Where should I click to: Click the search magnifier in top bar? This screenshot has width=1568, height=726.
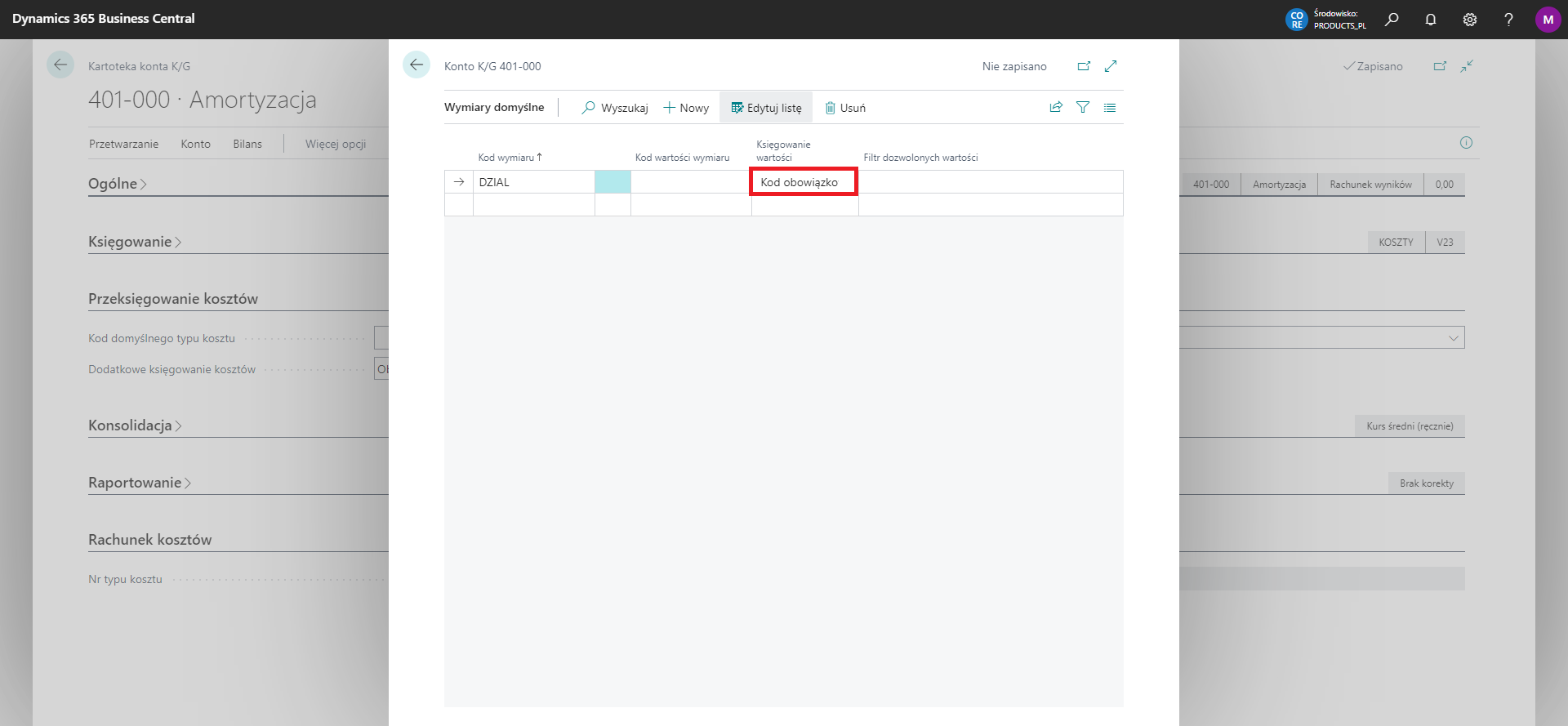1392,20
